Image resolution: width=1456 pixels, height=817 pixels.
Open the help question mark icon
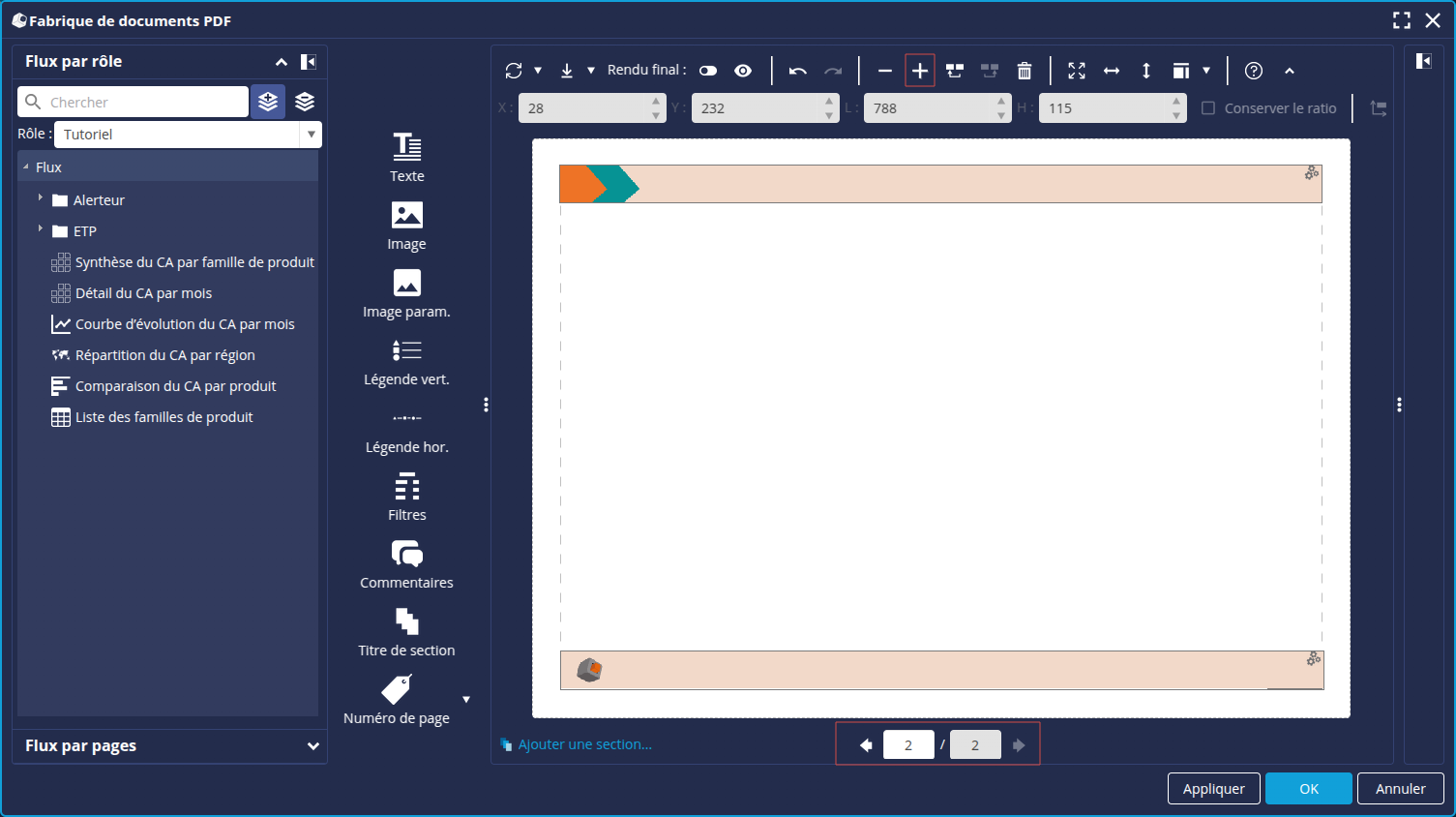(1254, 71)
